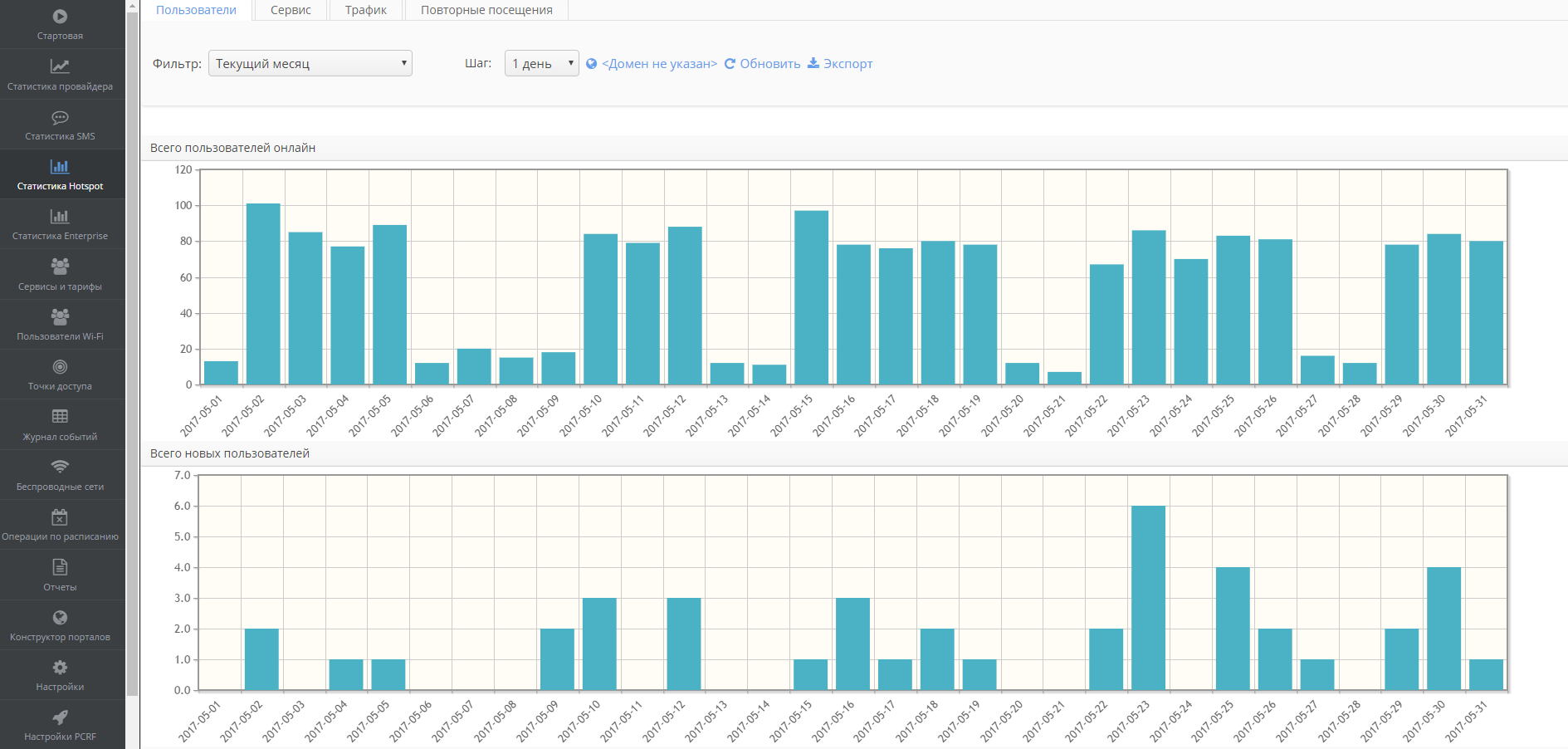Open Операции по расписанию calendar icon

coord(60,517)
